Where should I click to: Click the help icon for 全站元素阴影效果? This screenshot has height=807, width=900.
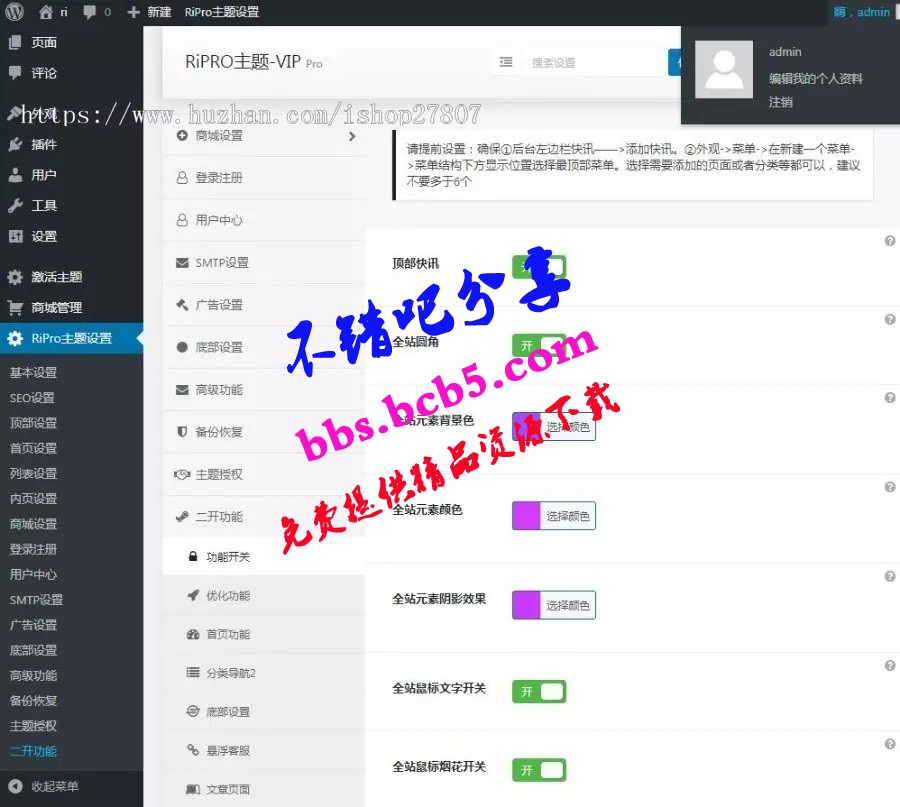tap(890, 576)
